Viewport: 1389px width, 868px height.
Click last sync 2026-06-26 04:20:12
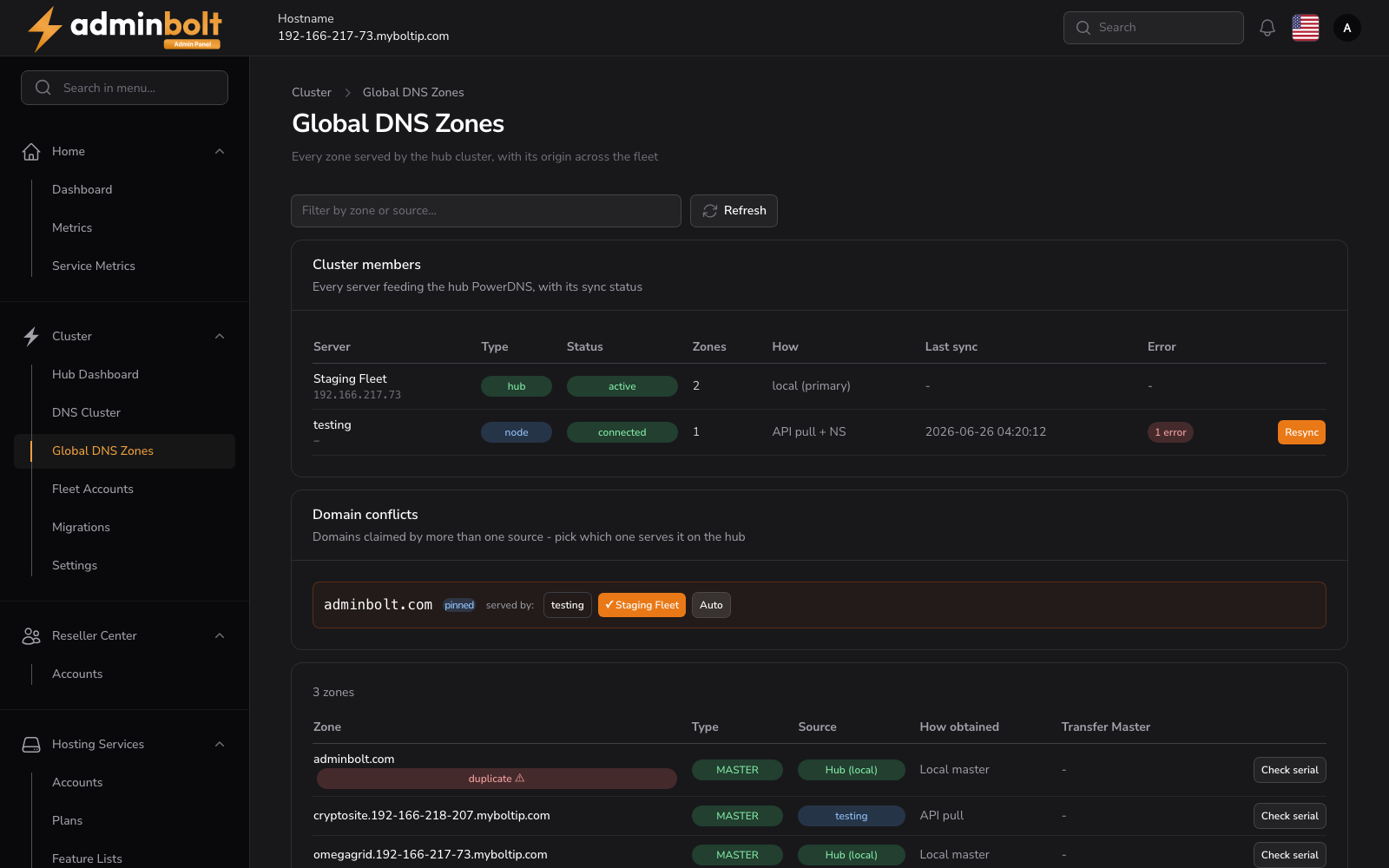tap(985, 431)
